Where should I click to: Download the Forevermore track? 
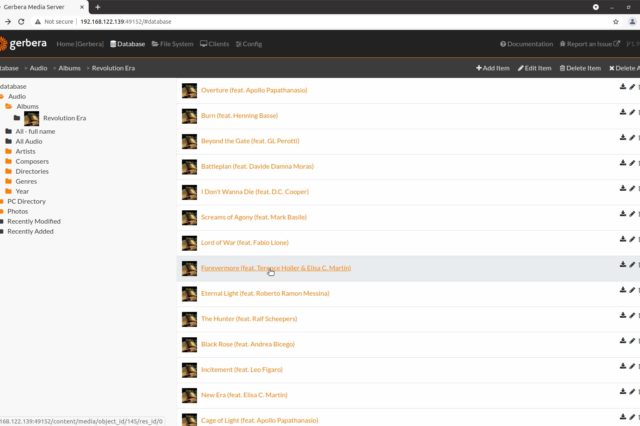pyautogui.click(x=623, y=264)
